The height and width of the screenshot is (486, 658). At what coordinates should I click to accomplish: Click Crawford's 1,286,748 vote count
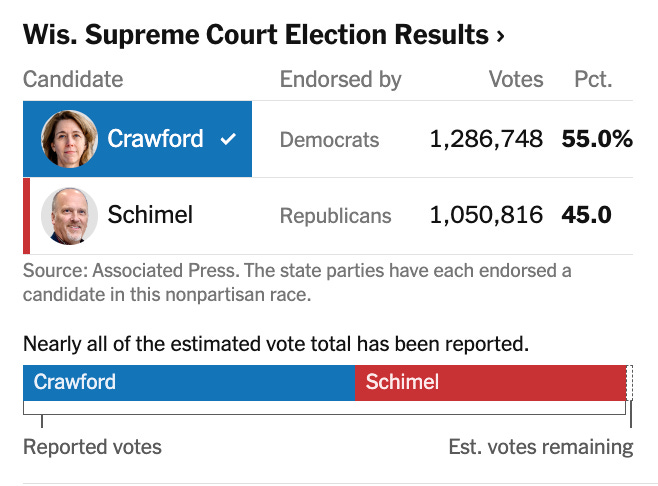486,139
